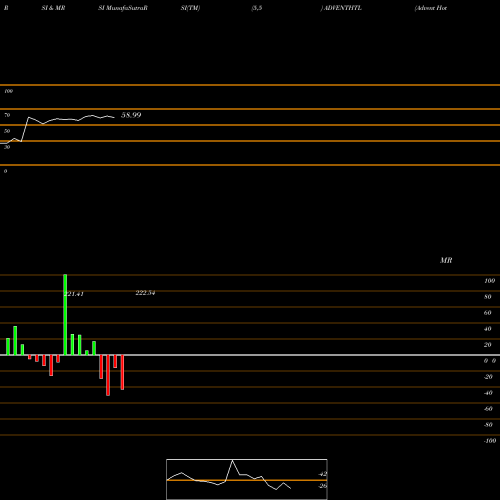Image resolution: width=500 pixels, height=500 pixels.
Task: Click the 221.41 value label
Action: click(x=74, y=294)
